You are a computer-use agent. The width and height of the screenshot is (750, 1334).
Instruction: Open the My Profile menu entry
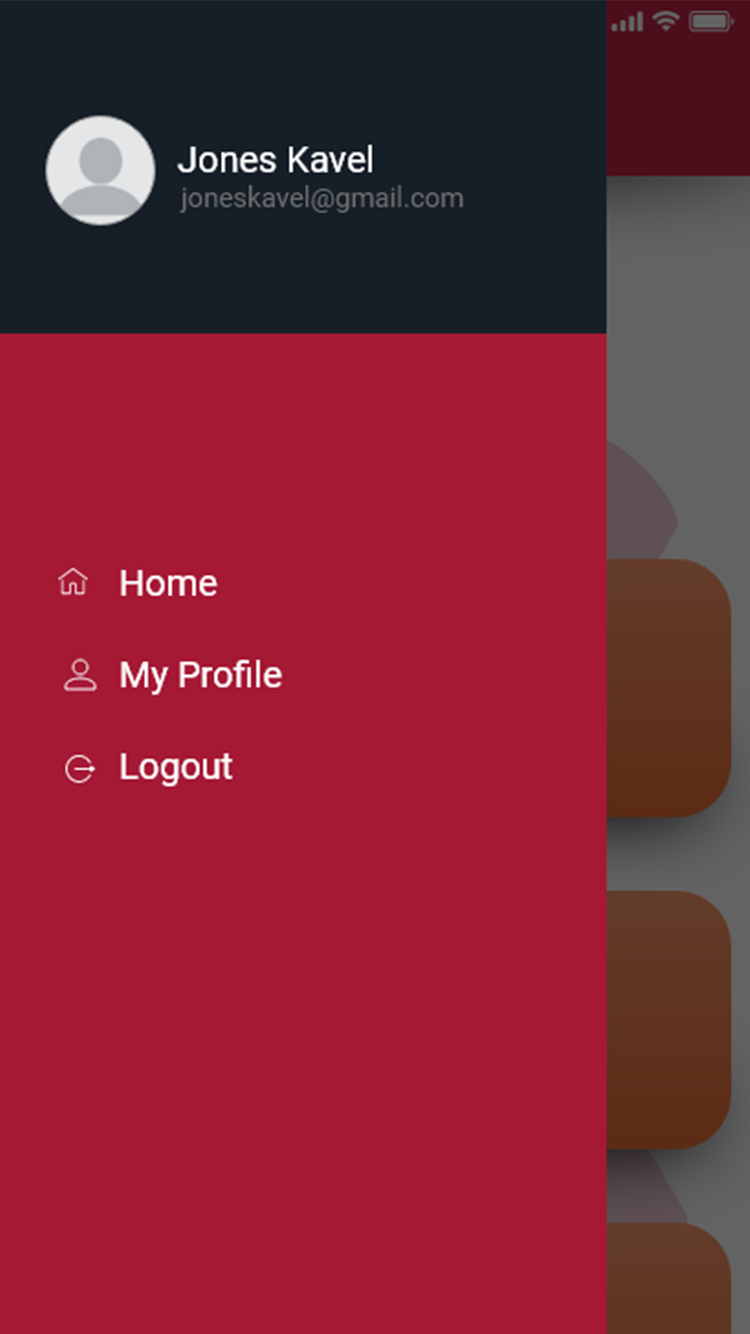click(x=200, y=675)
